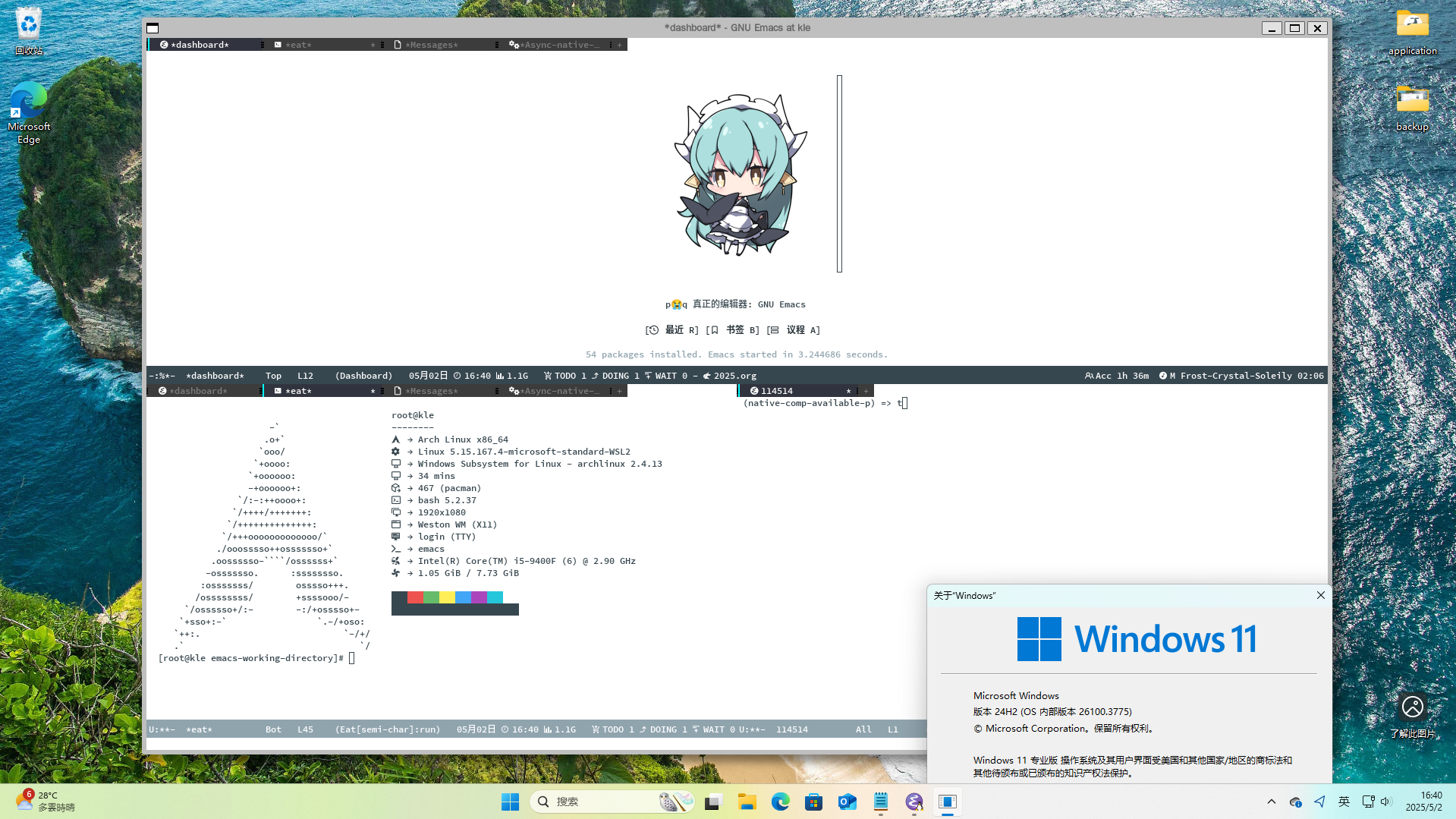The width and height of the screenshot is (1456, 819).
Task: Open the Recycle Bin desktop icon
Action: 29,32
